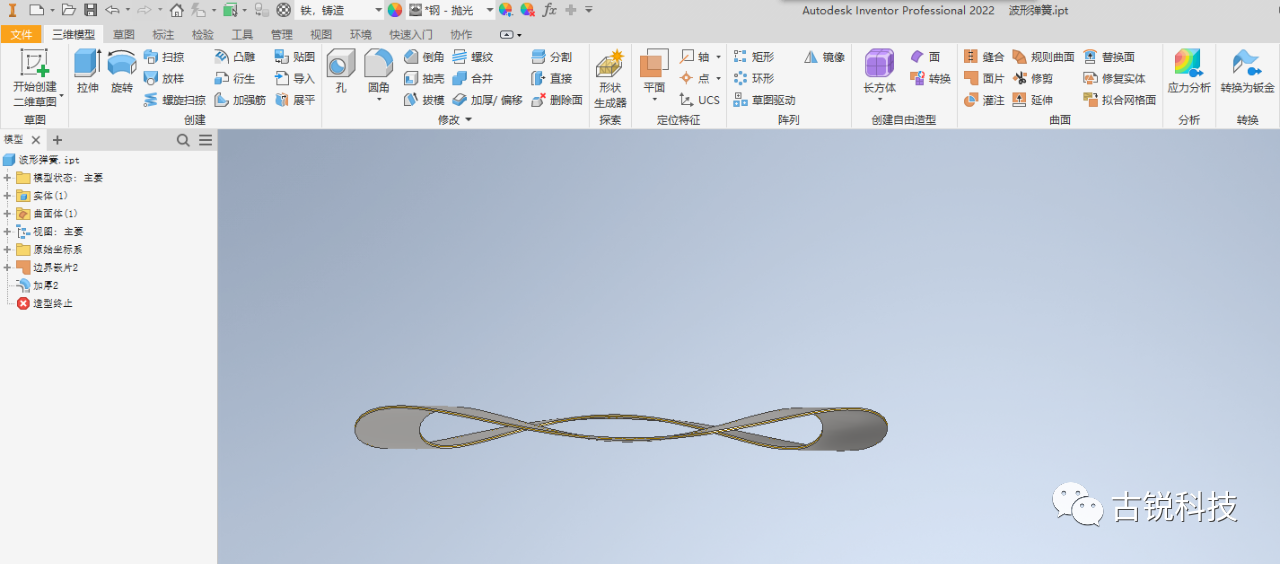1280x564 pixels.
Task: Switch to the 草图 ribbon tab
Action: [x=124, y=34]
